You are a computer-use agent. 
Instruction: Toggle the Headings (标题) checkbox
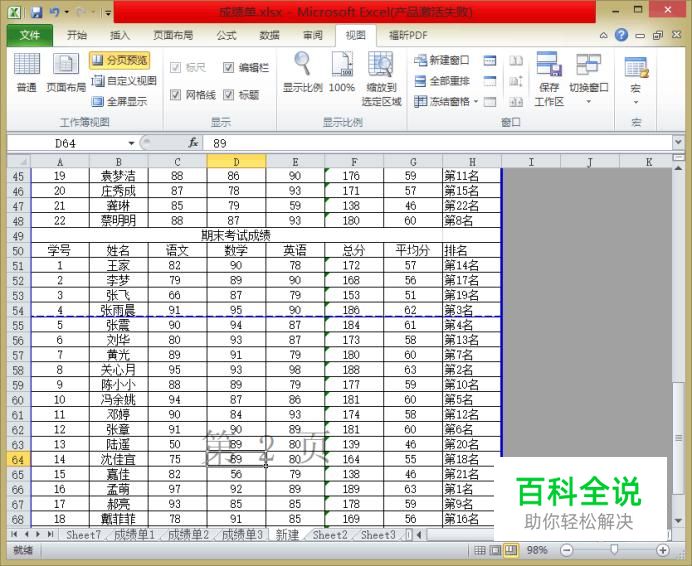point(228,94)
